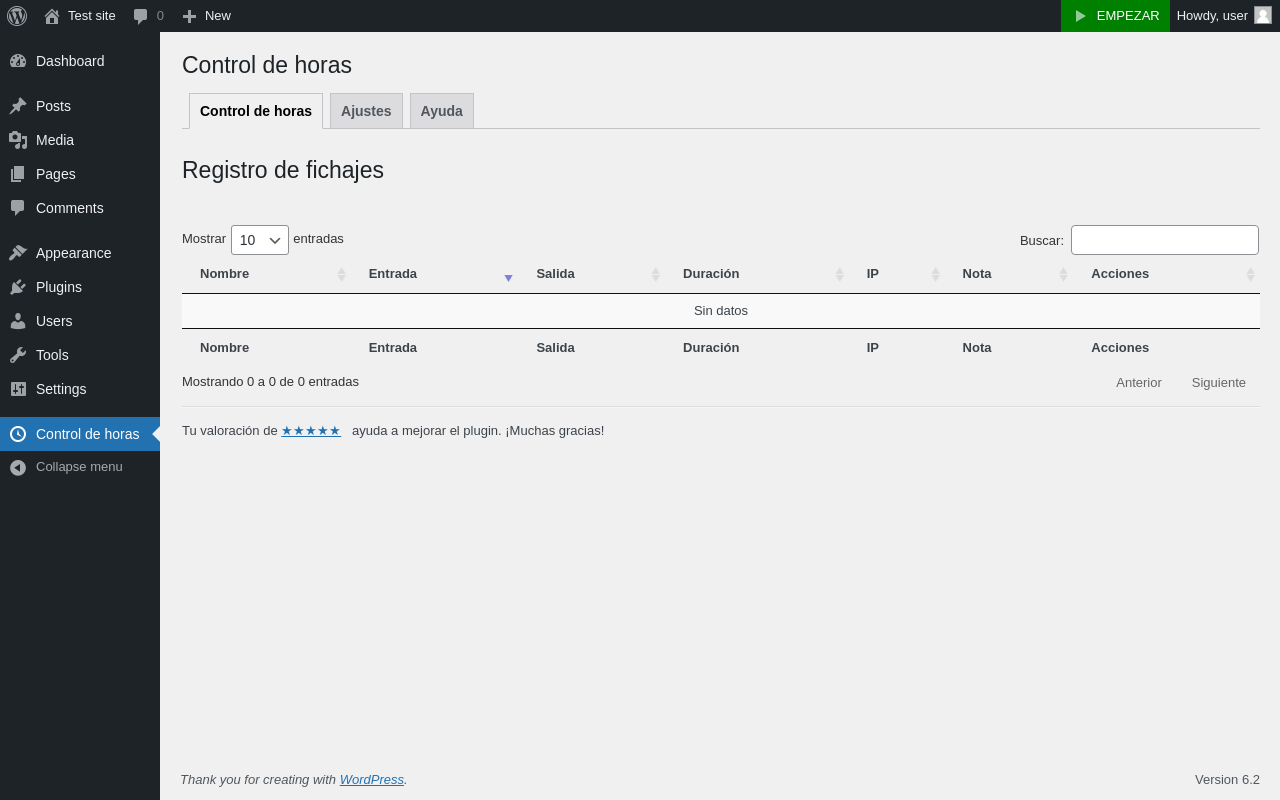Click the Registro de fichajes heading
Screen dimensions: 1280x800
click(283, 170)
